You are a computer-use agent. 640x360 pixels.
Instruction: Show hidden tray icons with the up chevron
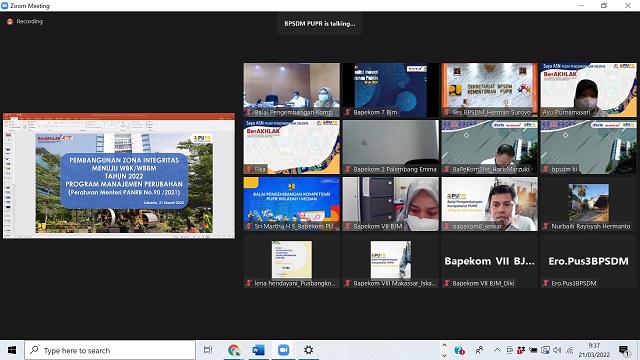[497, 350]
